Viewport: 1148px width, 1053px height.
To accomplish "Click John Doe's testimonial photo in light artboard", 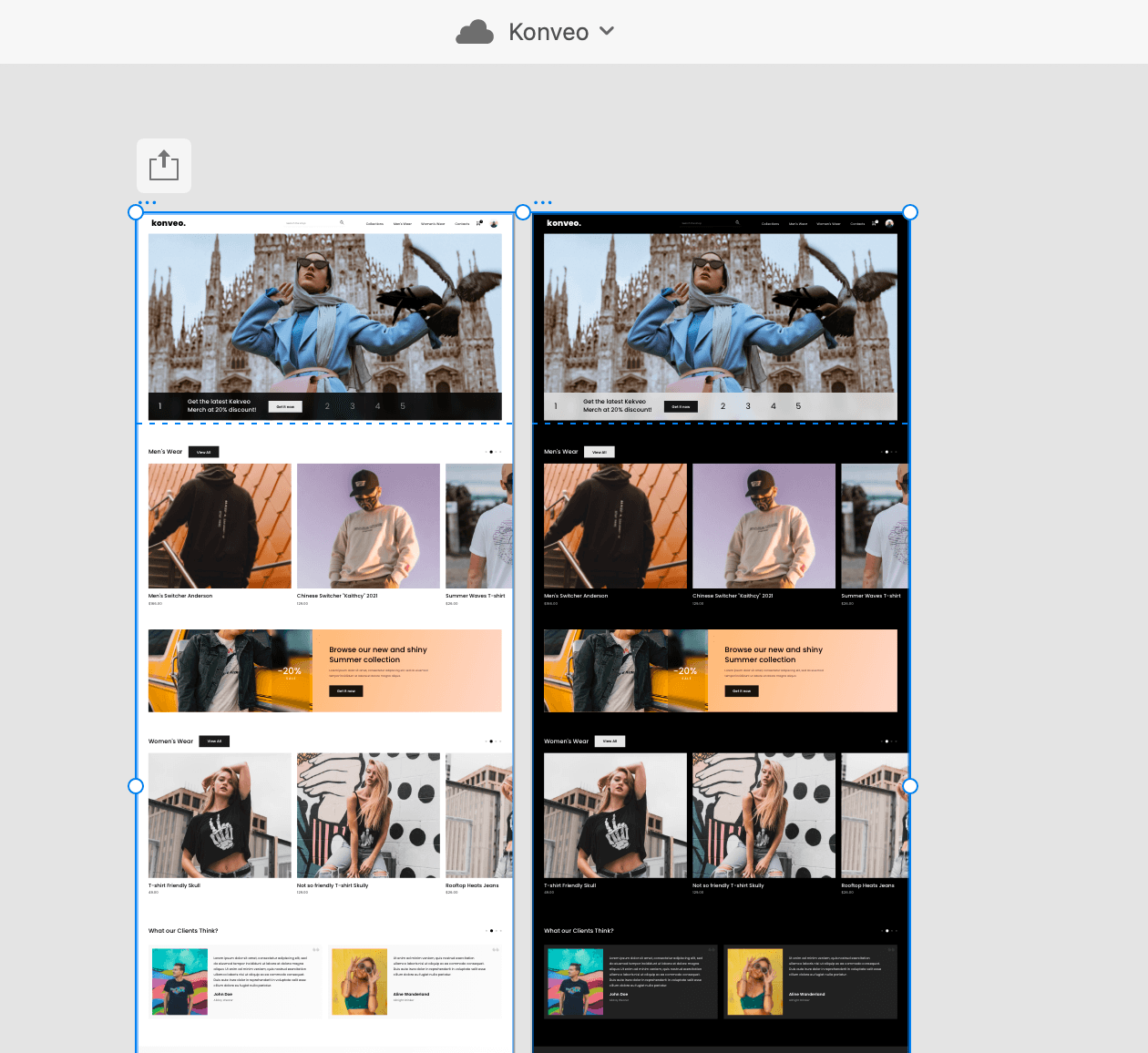I will [179, 982].
